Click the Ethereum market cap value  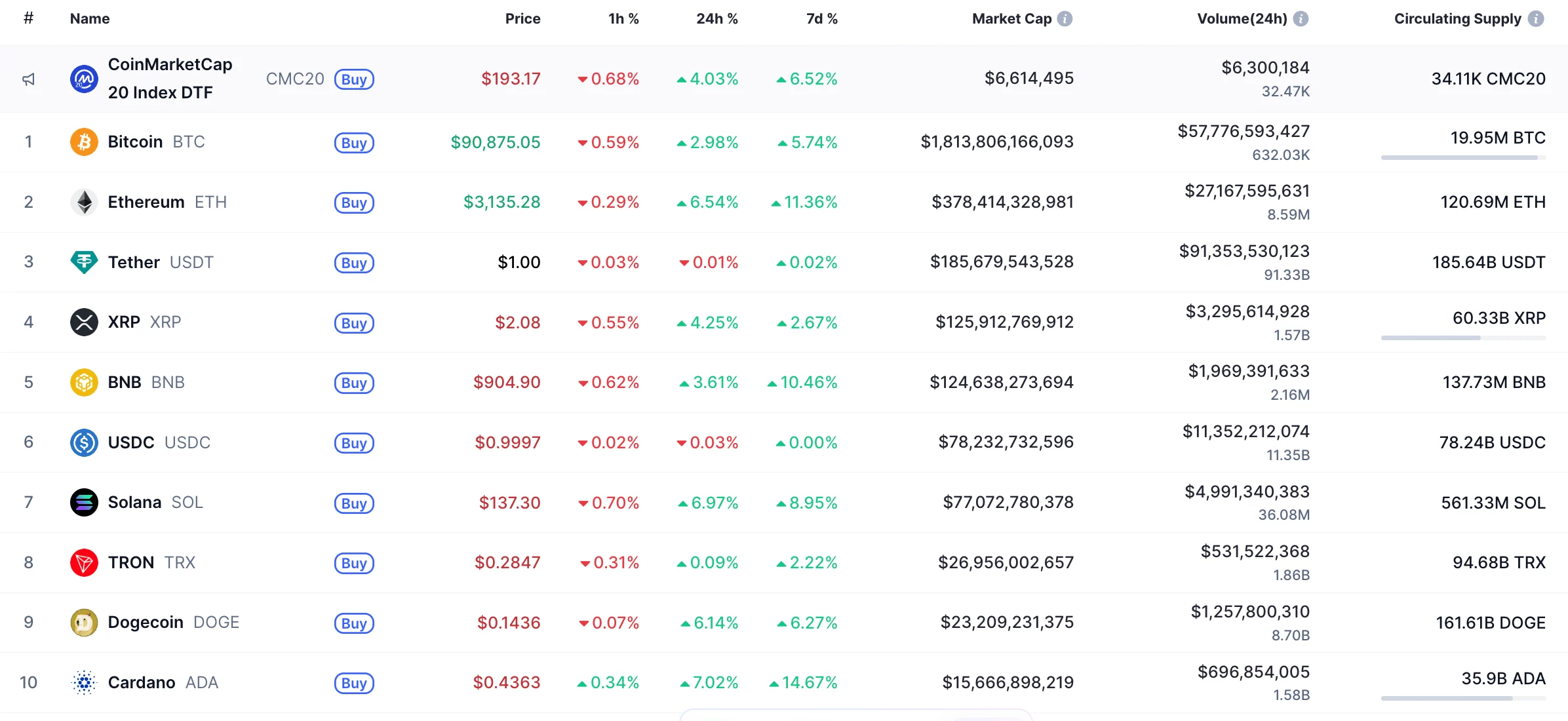pos(1002,202)
